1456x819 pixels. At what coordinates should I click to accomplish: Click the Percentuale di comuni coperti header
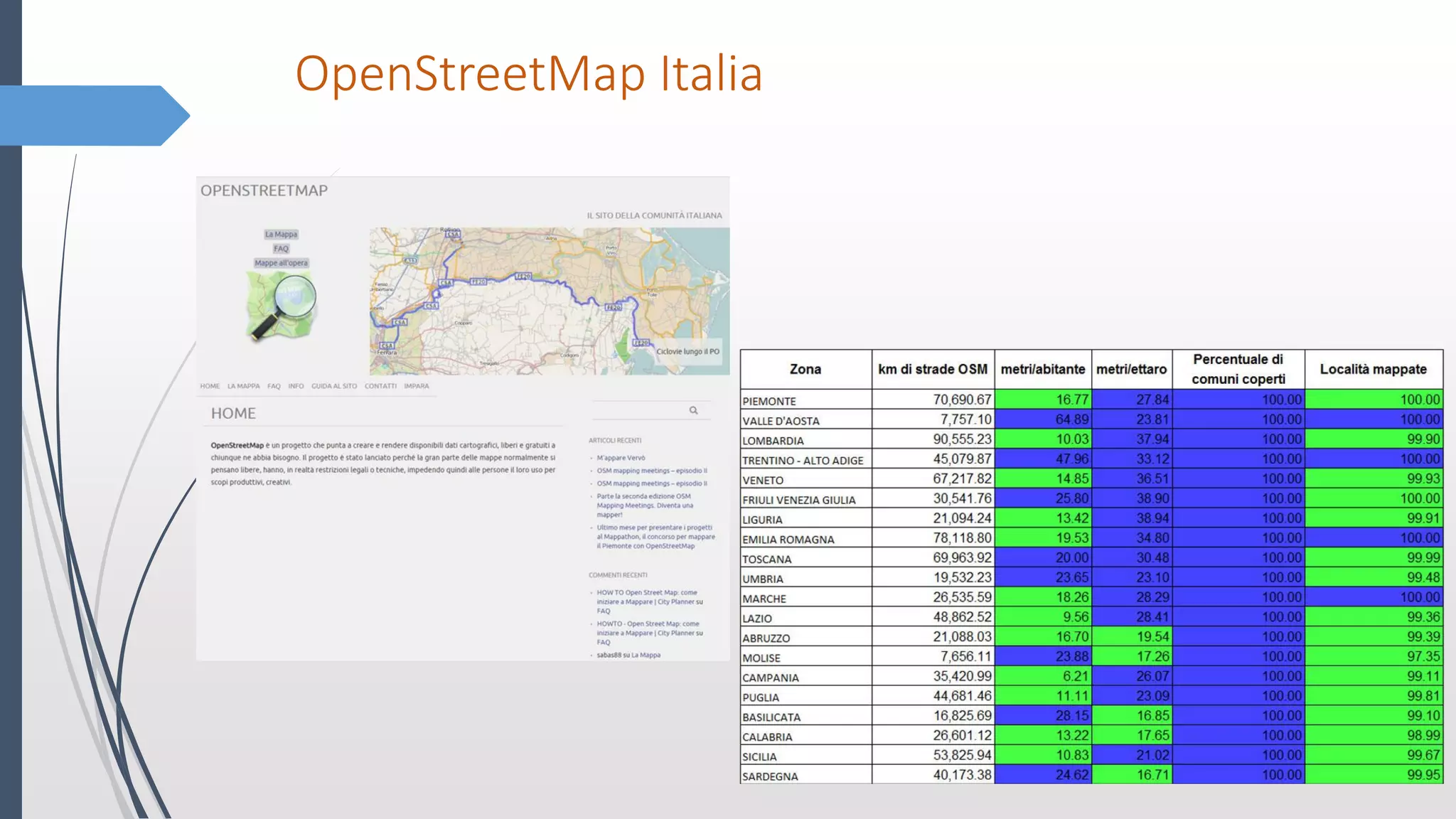[x=1238, y=369]
